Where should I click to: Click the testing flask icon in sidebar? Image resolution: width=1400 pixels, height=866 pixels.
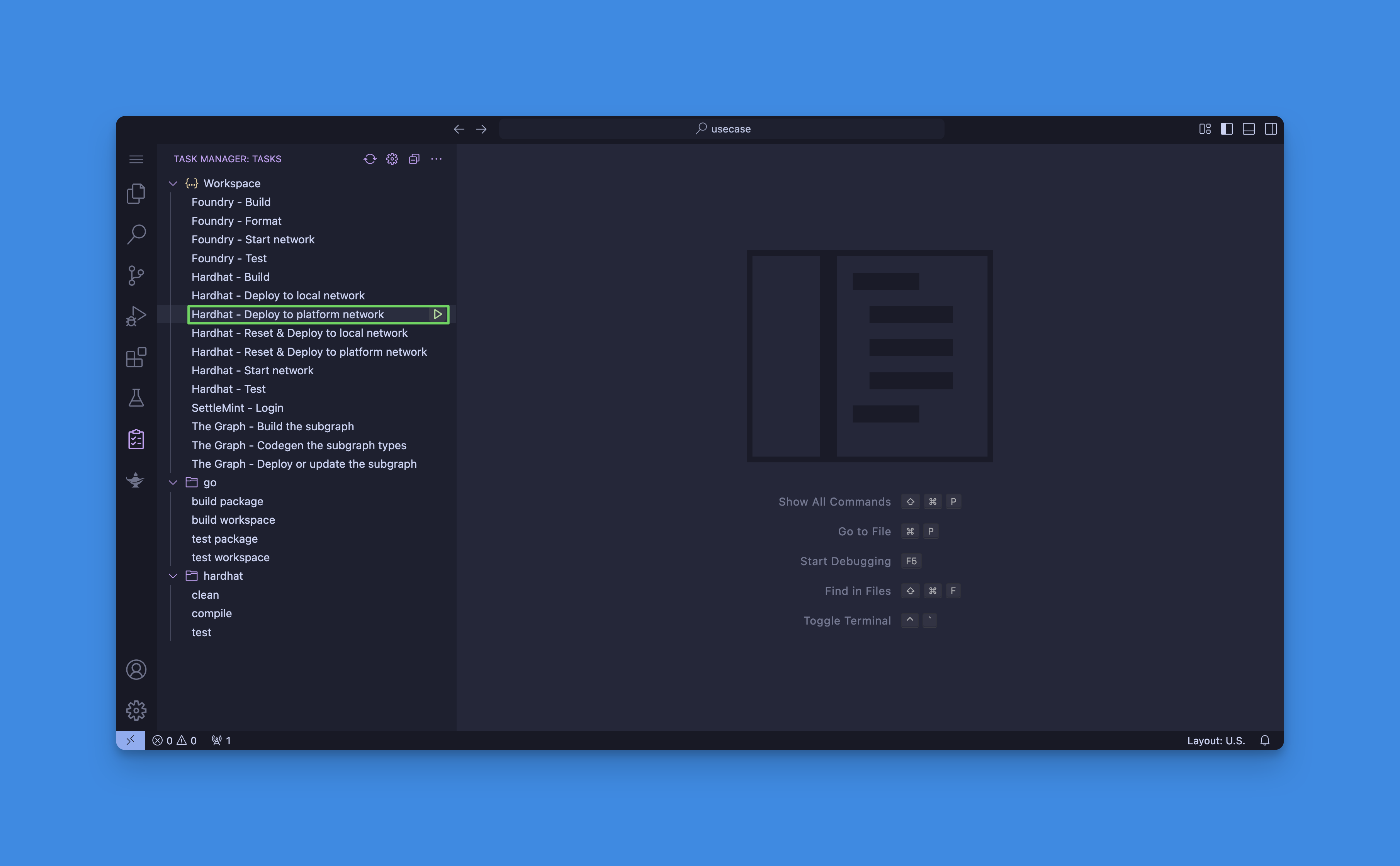point(137,398)
